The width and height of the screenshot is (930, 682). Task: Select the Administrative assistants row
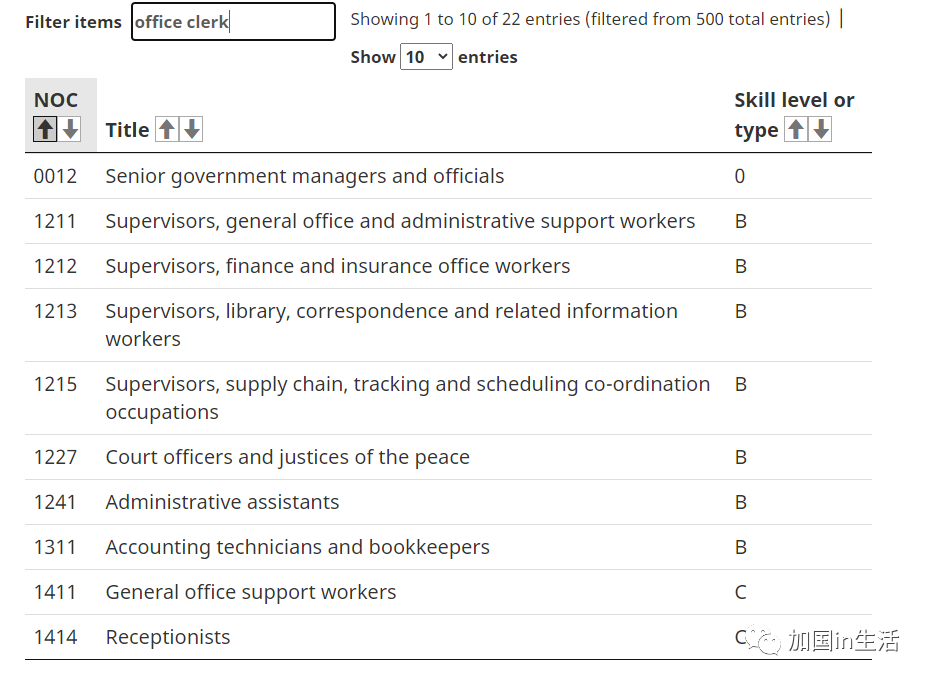point(448,502)
